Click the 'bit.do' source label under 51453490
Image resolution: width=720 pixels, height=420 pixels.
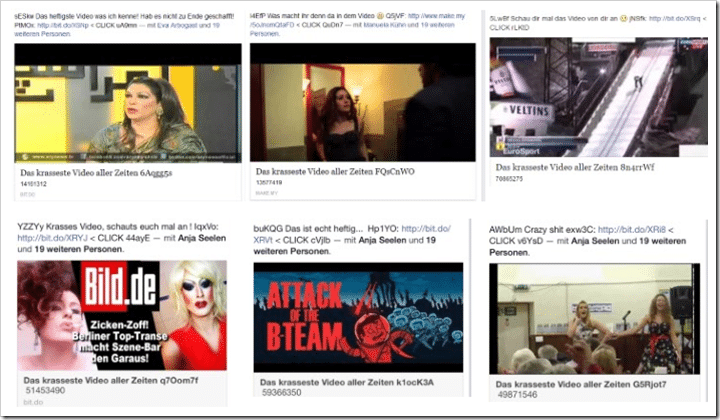(33, 403)
